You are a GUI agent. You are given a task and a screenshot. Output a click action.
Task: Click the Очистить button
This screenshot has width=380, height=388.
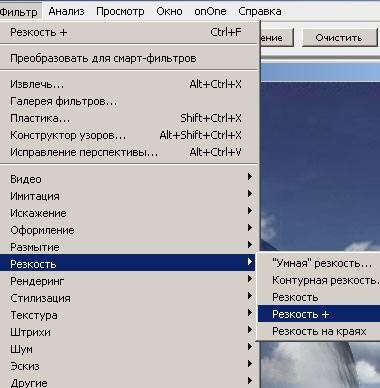[x=339, y=38]
